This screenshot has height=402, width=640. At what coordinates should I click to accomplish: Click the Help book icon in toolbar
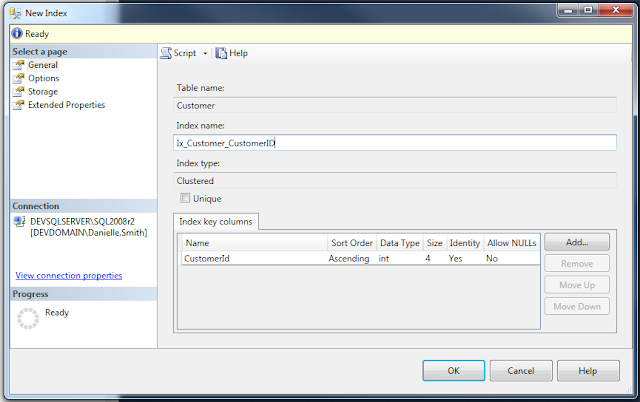[x=221, y=53]
